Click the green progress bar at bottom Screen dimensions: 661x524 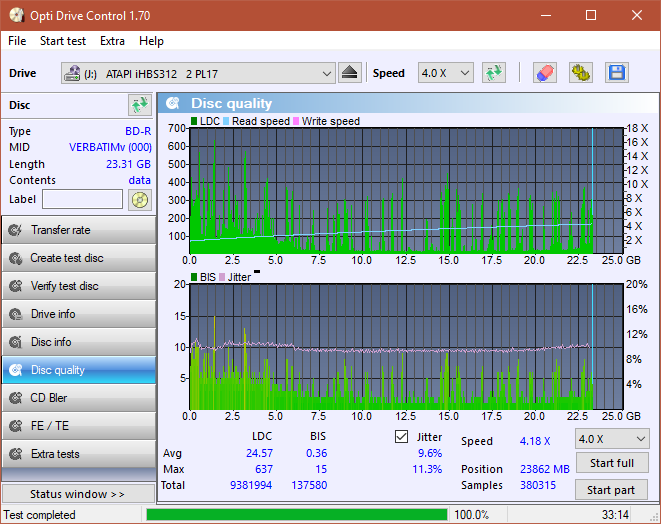coord(296,514)
